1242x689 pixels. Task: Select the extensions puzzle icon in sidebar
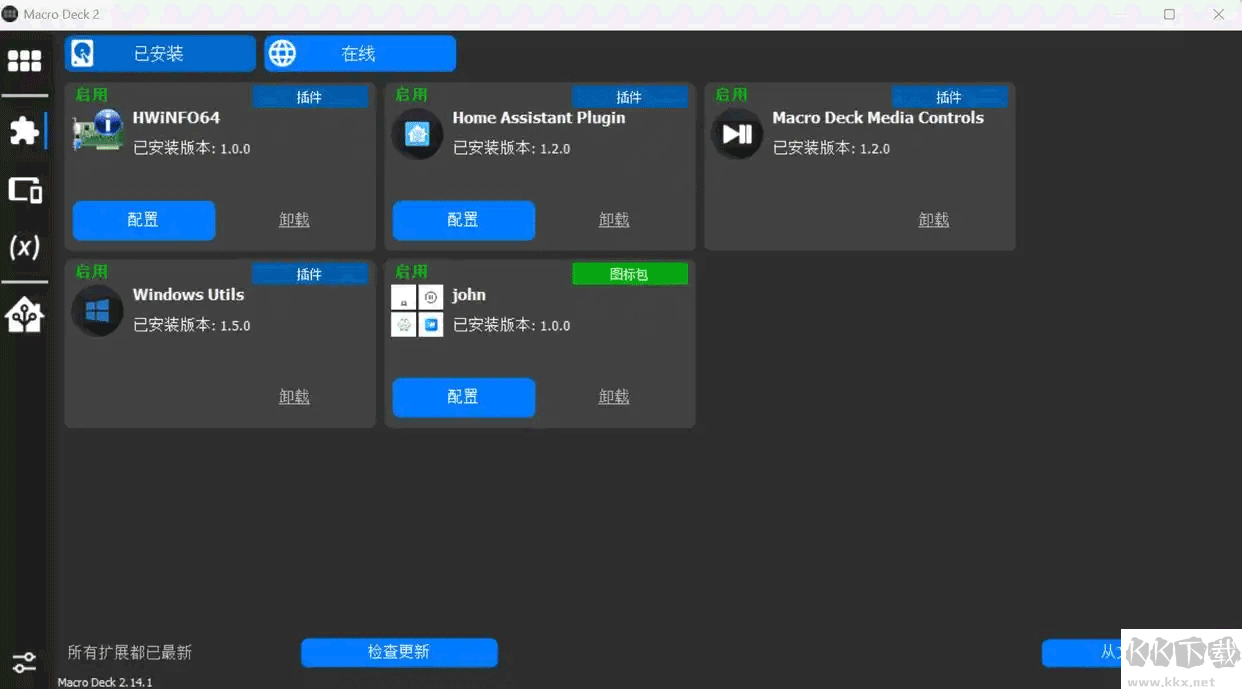(24, 130)
